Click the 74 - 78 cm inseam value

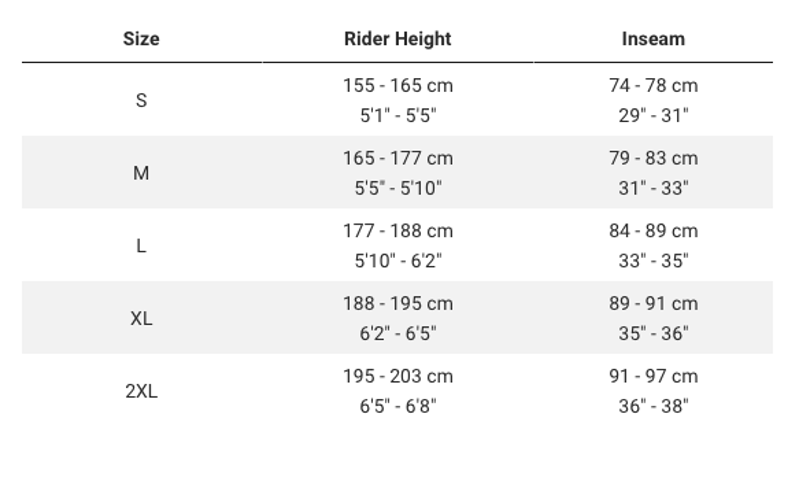pyautogui.click(x=653, y=86)
